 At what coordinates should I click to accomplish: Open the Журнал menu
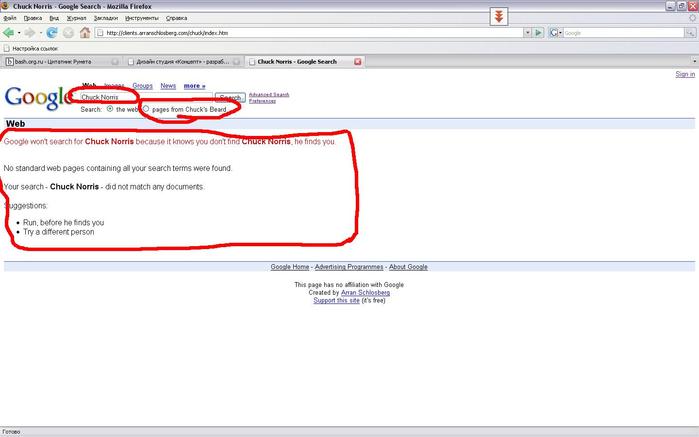tap(76, 18)
